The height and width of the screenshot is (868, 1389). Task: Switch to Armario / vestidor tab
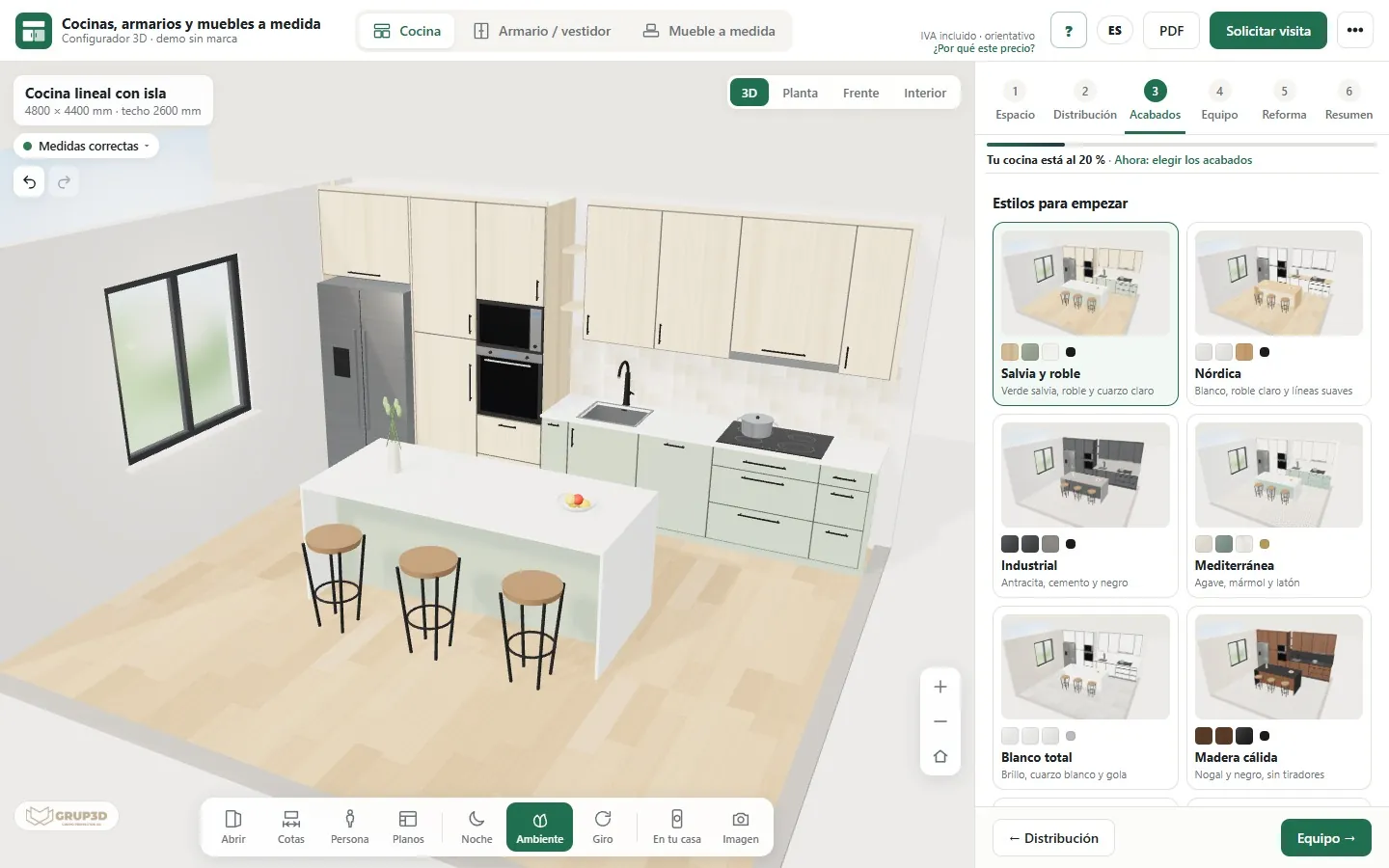click(542, 31)
